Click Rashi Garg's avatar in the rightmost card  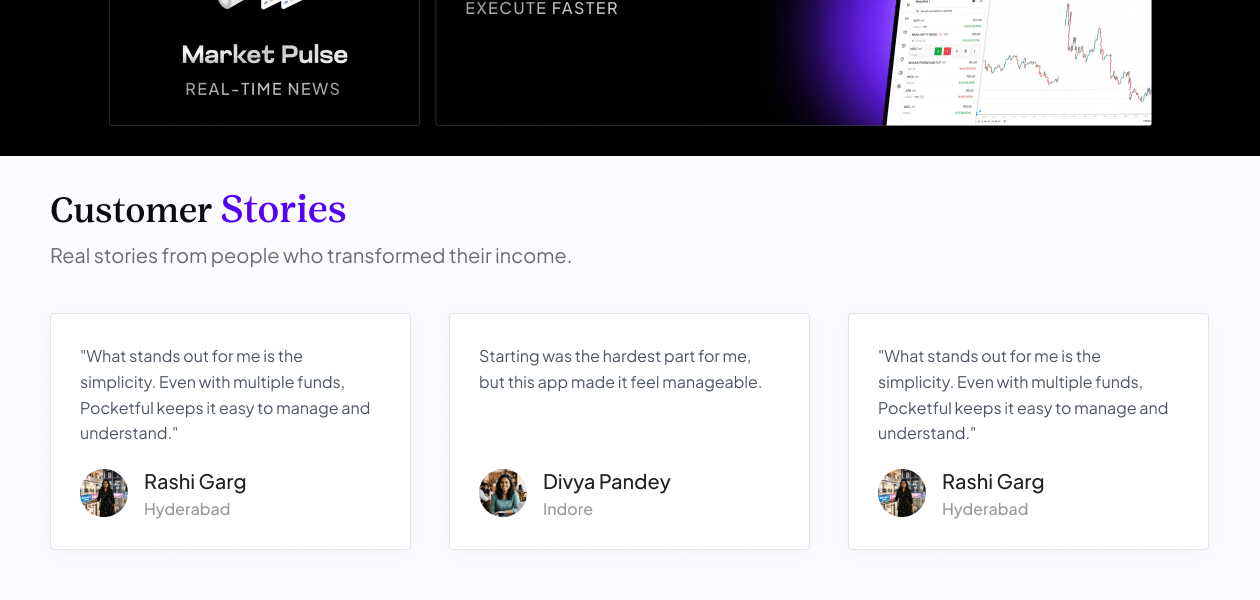point(902,493)
